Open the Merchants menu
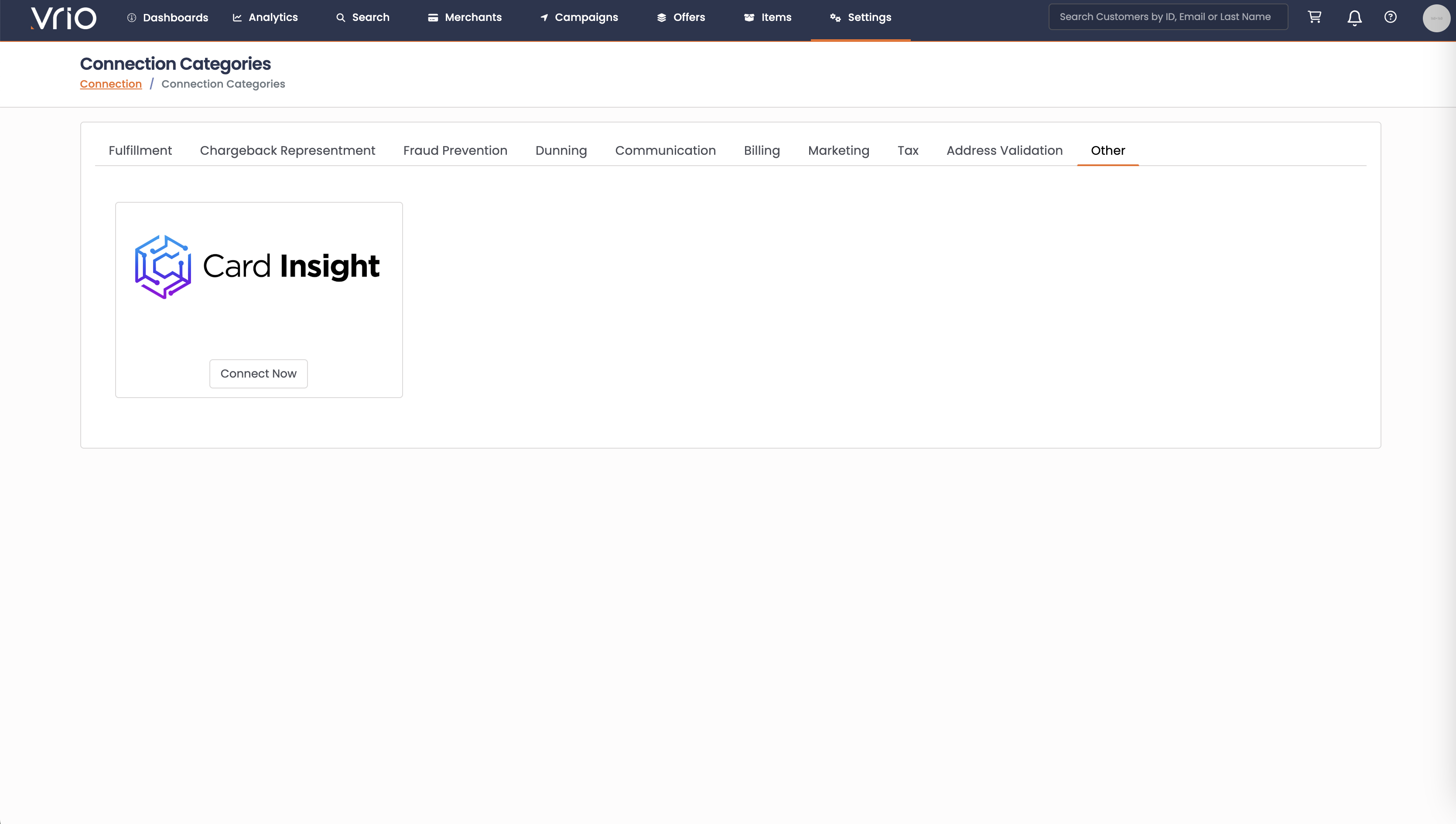 (465, 17)
